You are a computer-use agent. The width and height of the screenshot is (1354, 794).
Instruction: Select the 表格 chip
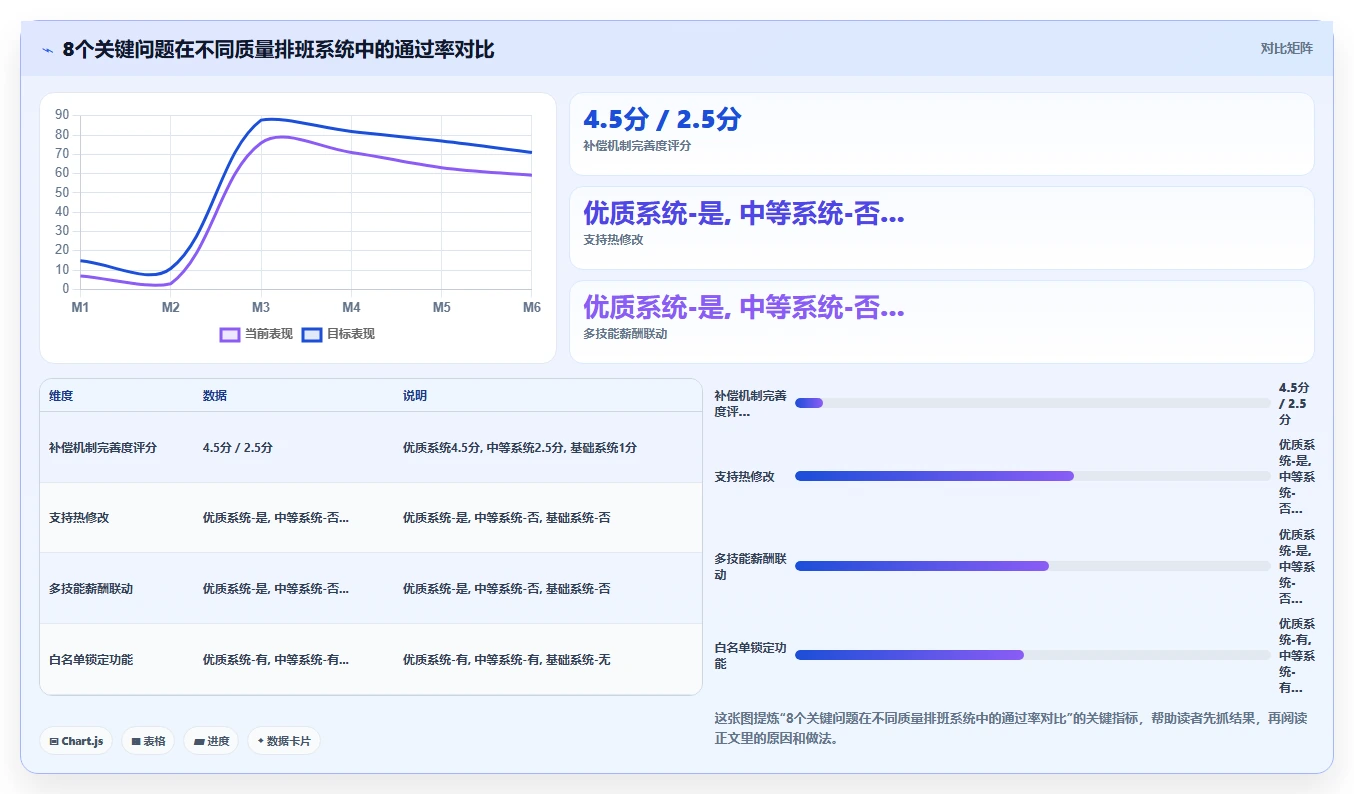[148, 741]
